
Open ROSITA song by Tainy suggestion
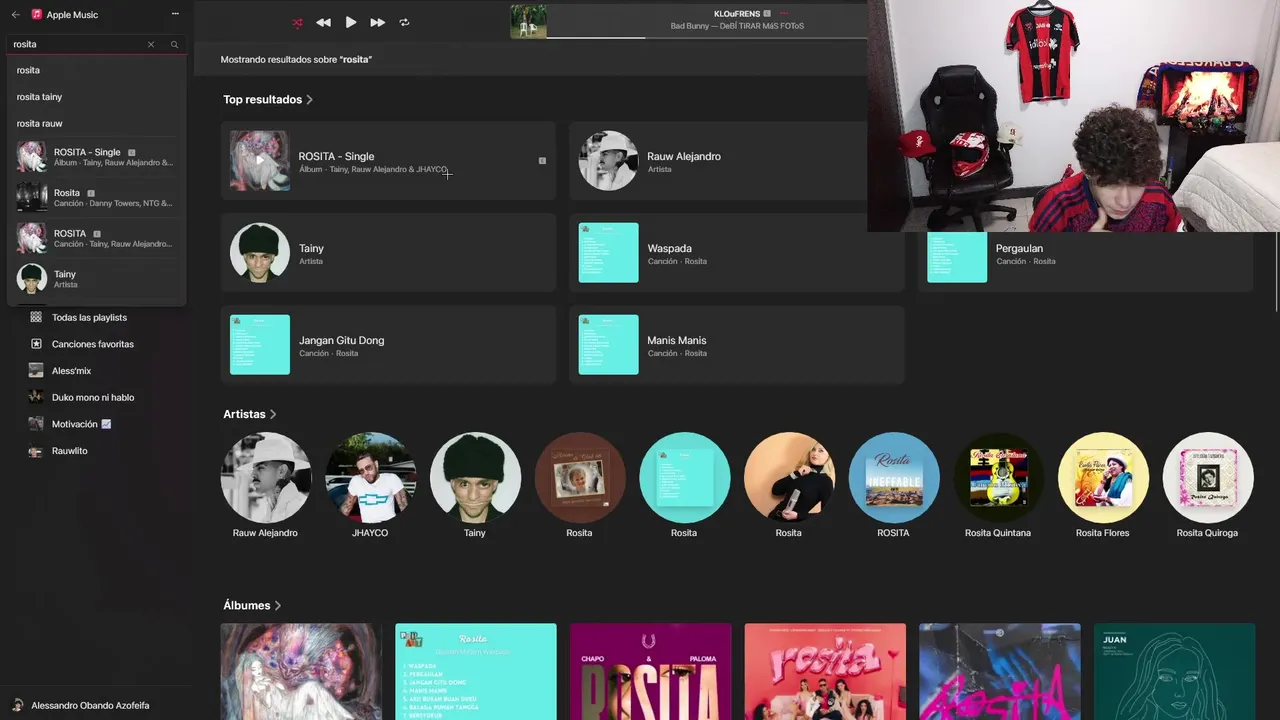click(x=96, y=238)
